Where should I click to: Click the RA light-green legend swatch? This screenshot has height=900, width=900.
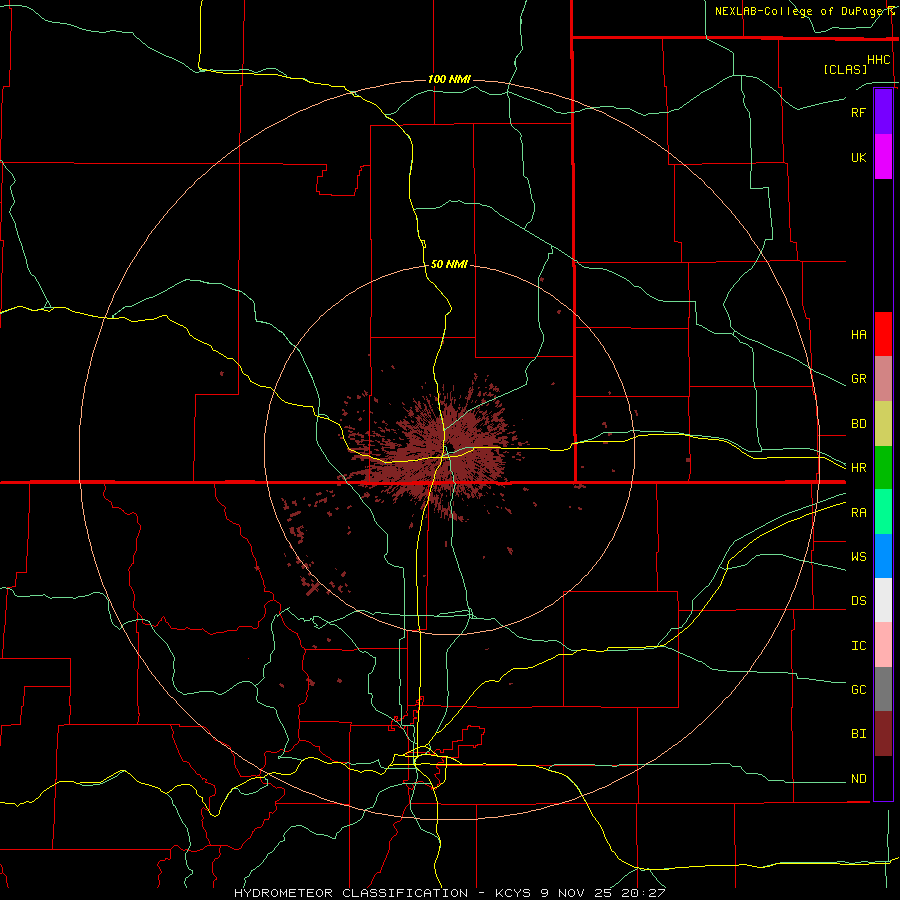(x=883, y=512)
